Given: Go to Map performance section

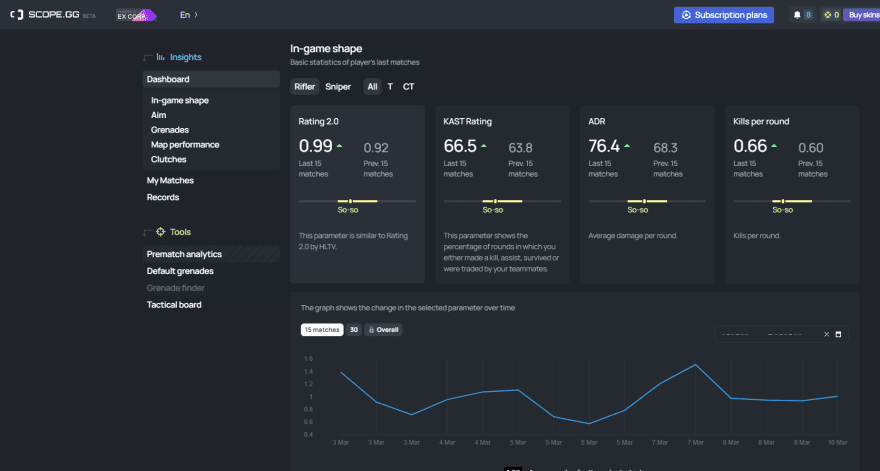Looking at the screenshot, I should pos(185,144).
